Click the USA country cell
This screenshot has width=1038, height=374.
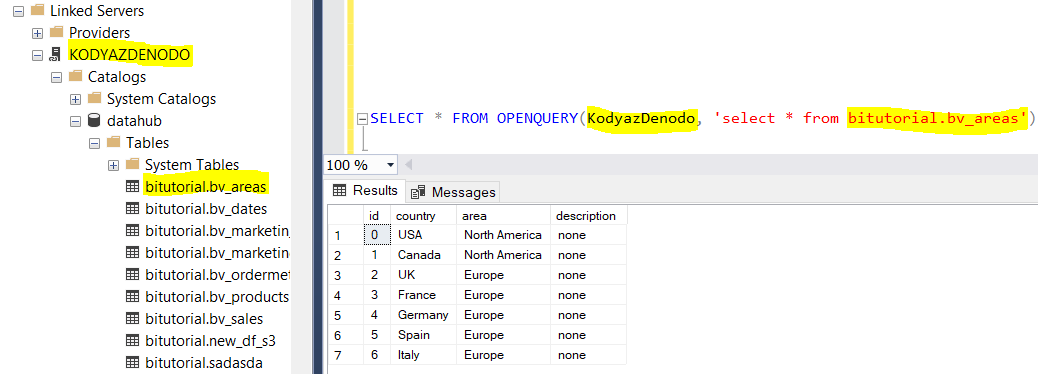[423, 235]
